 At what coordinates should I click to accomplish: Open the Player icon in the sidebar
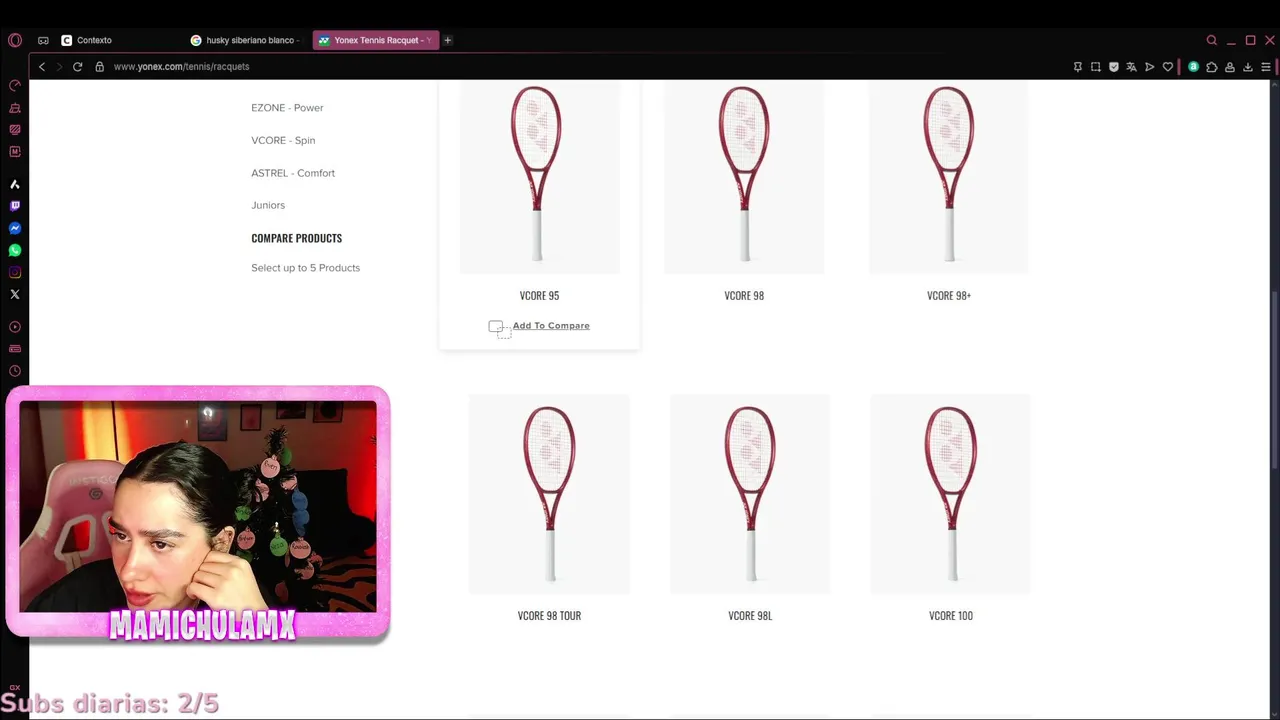point(15,327)
